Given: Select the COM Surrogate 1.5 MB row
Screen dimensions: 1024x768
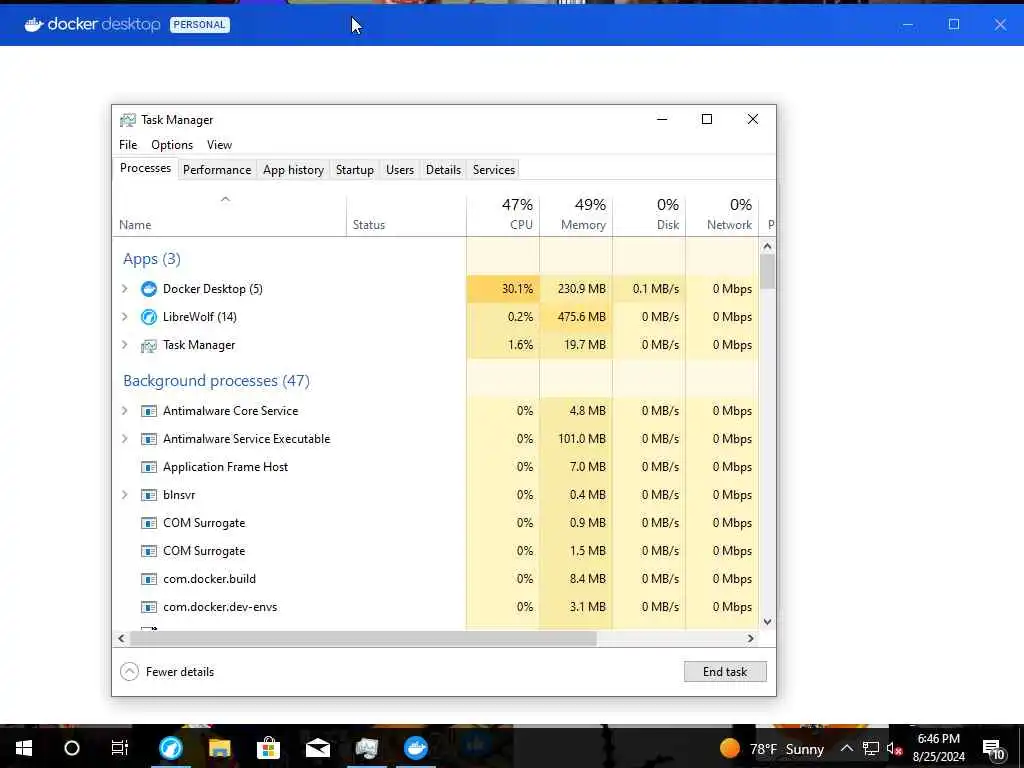Looking at the screenshot, I should 436,551.
